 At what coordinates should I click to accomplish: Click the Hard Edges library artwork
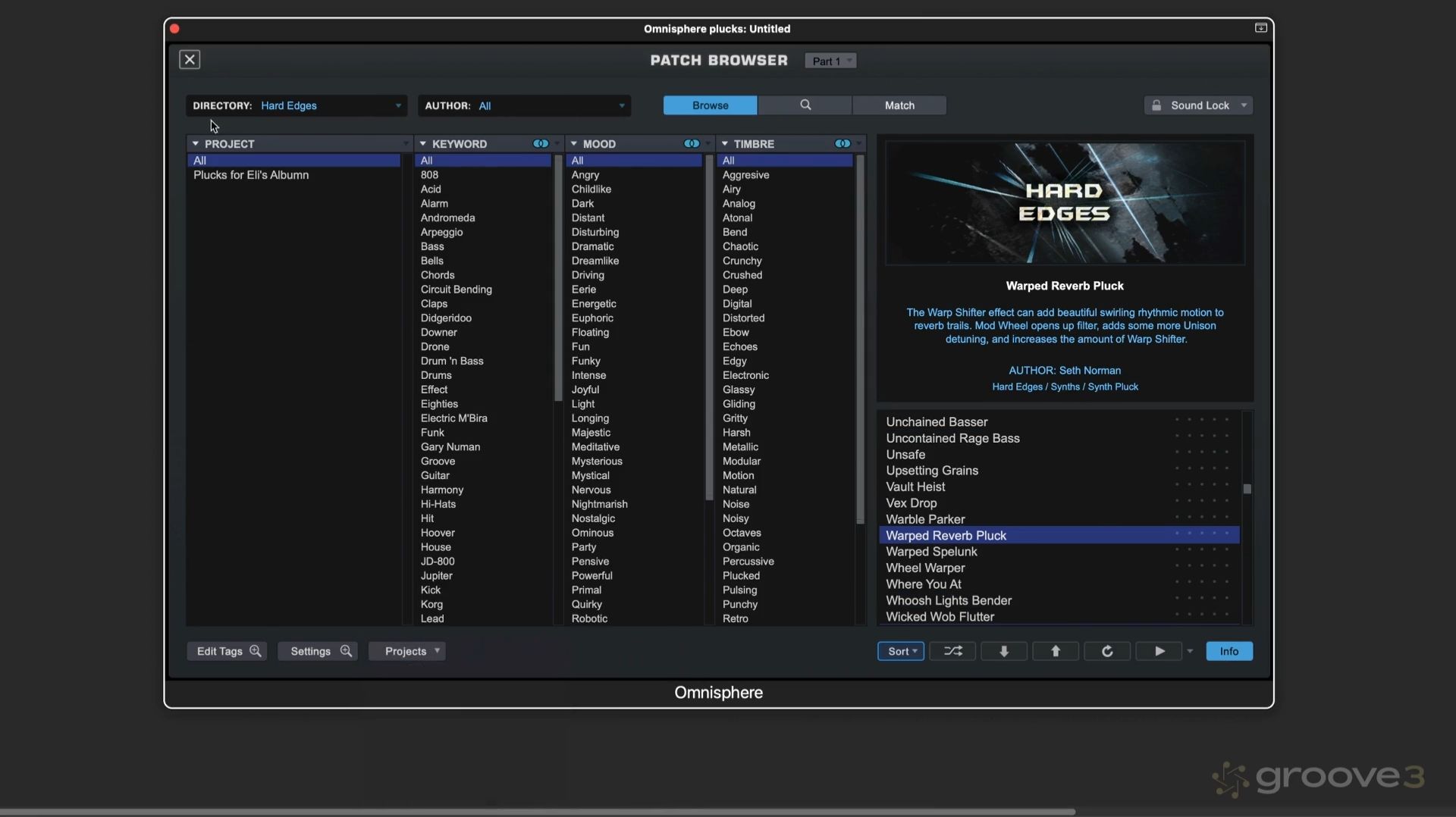(1065, 203)
